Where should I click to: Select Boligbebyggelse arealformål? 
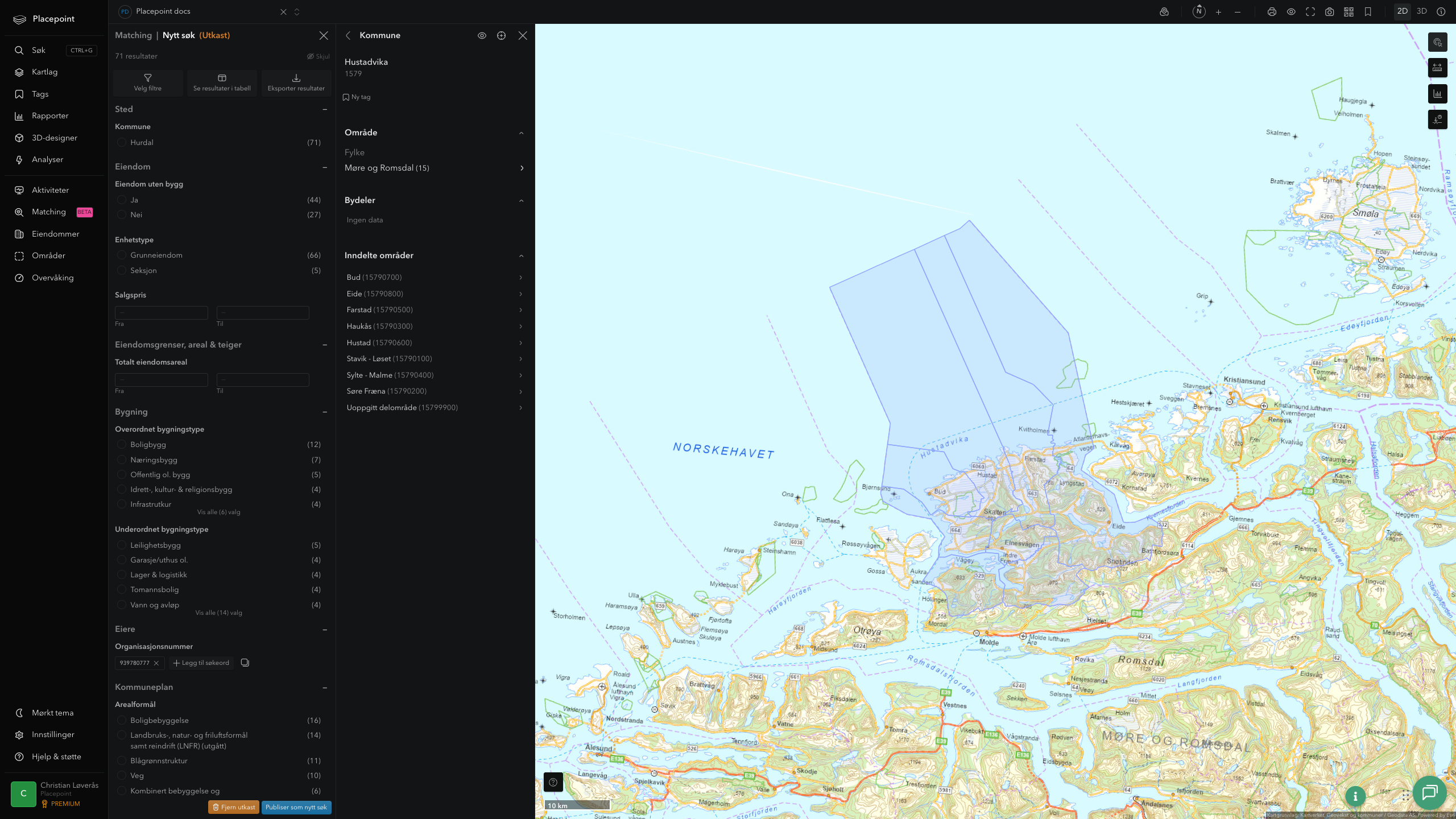pyautogui.click(x=121, y=720)
